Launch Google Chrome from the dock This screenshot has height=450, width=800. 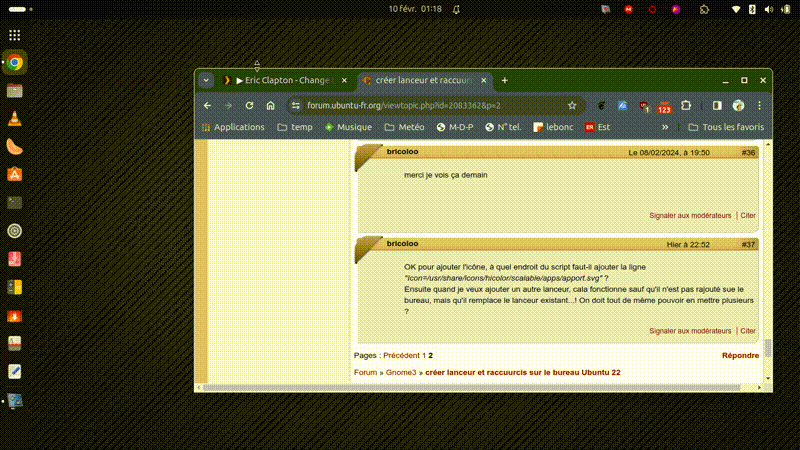tap(14, 62)
